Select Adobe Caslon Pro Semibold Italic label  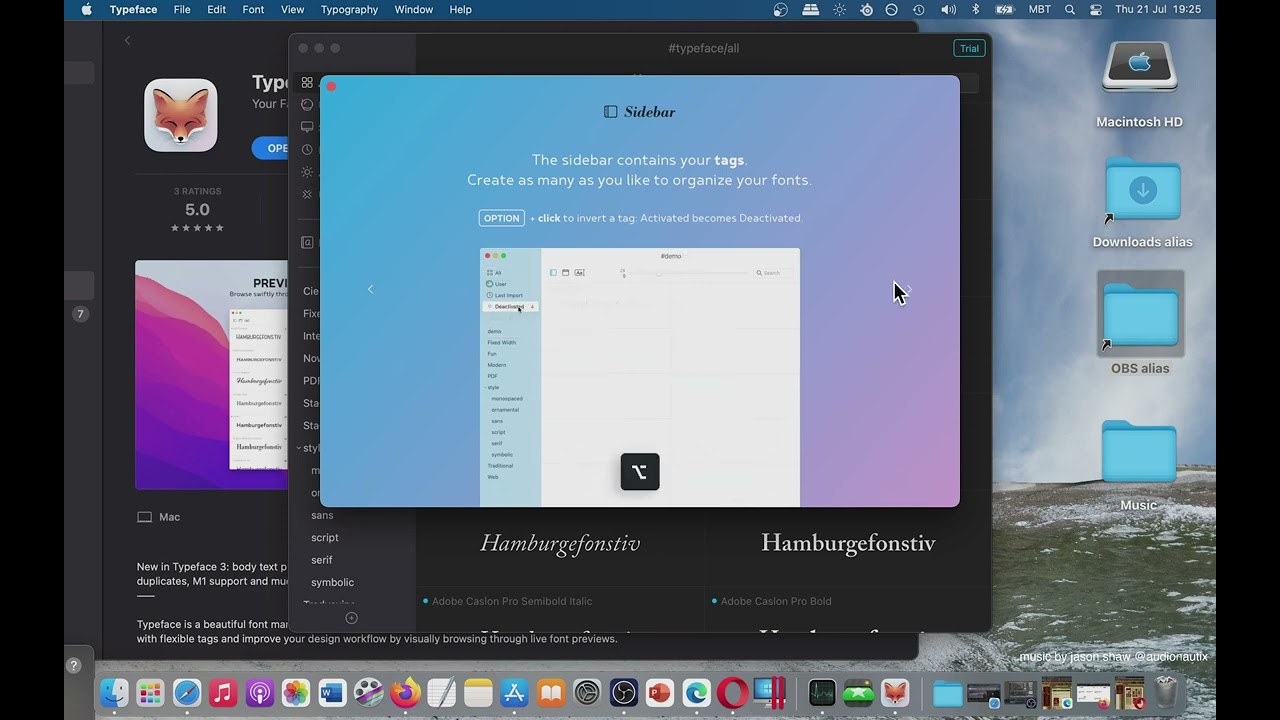[x=512, y=601]
